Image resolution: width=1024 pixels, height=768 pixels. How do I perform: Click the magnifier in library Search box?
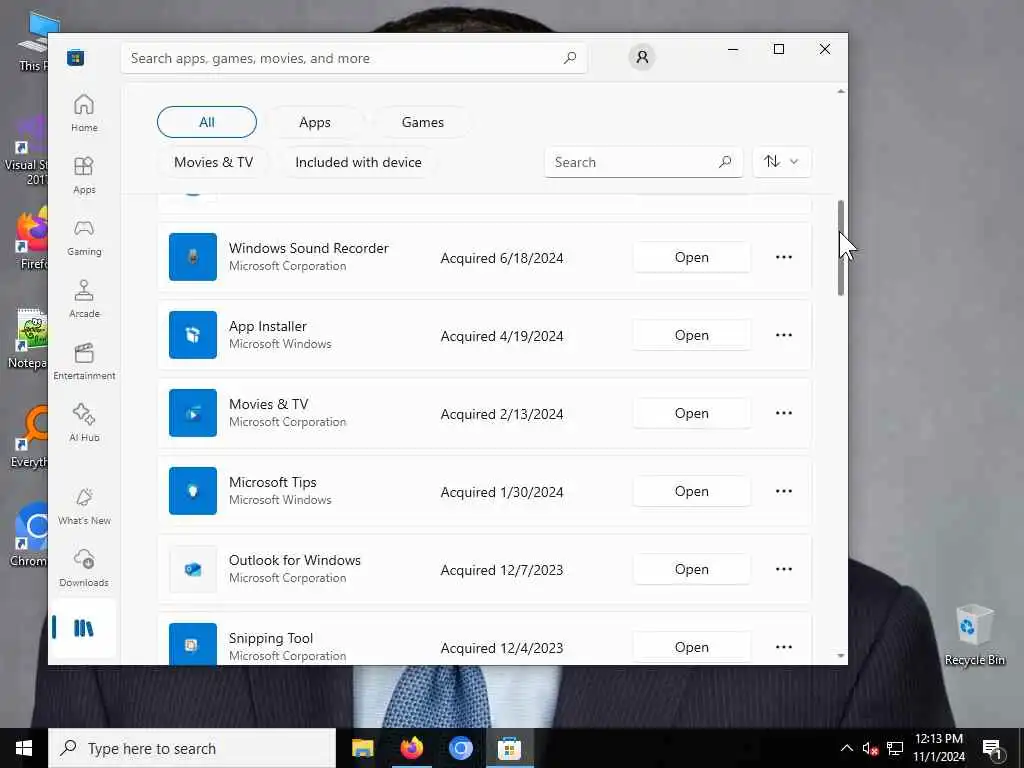tap(725, 162)
